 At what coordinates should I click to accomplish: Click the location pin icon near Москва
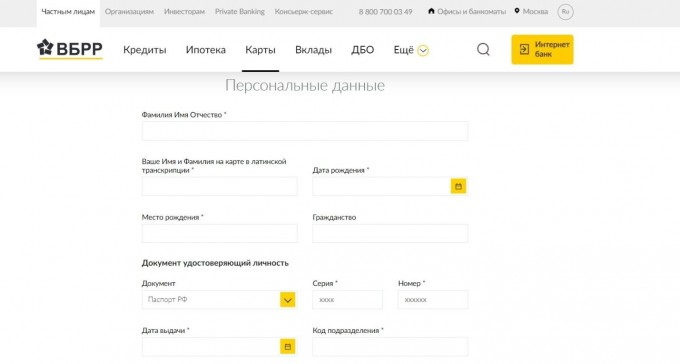(x=517, y=11)
